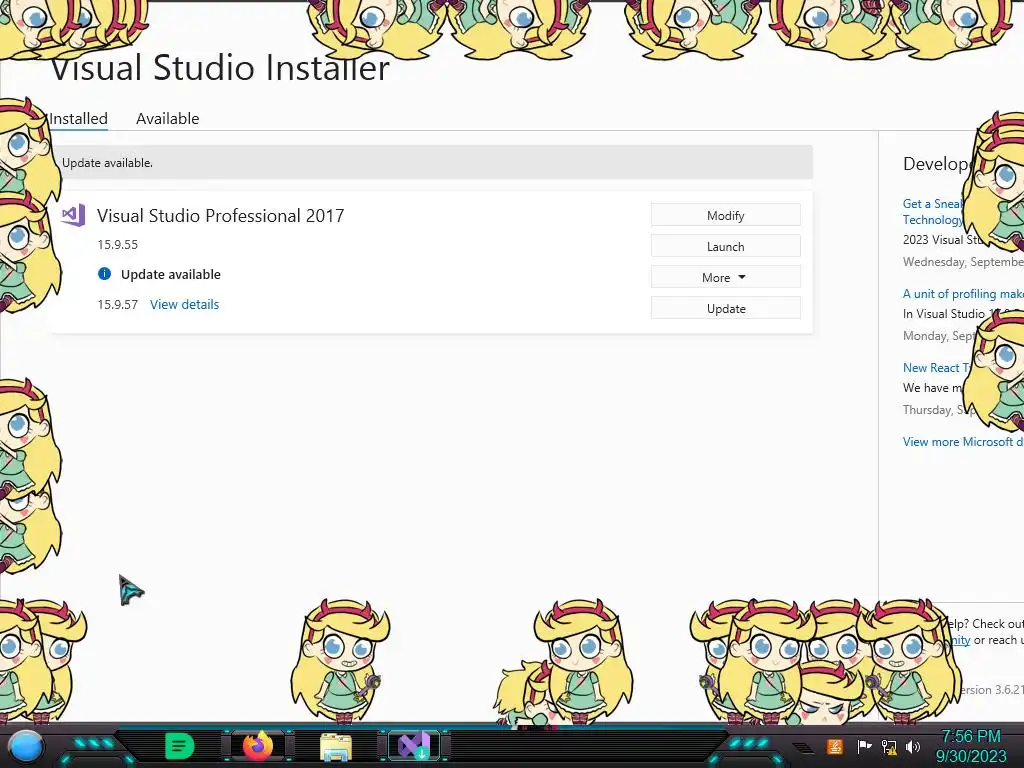Click the network status tray icon
Image resolution: width=1024 pixels, height=768 pixels.
pos(888,746)
